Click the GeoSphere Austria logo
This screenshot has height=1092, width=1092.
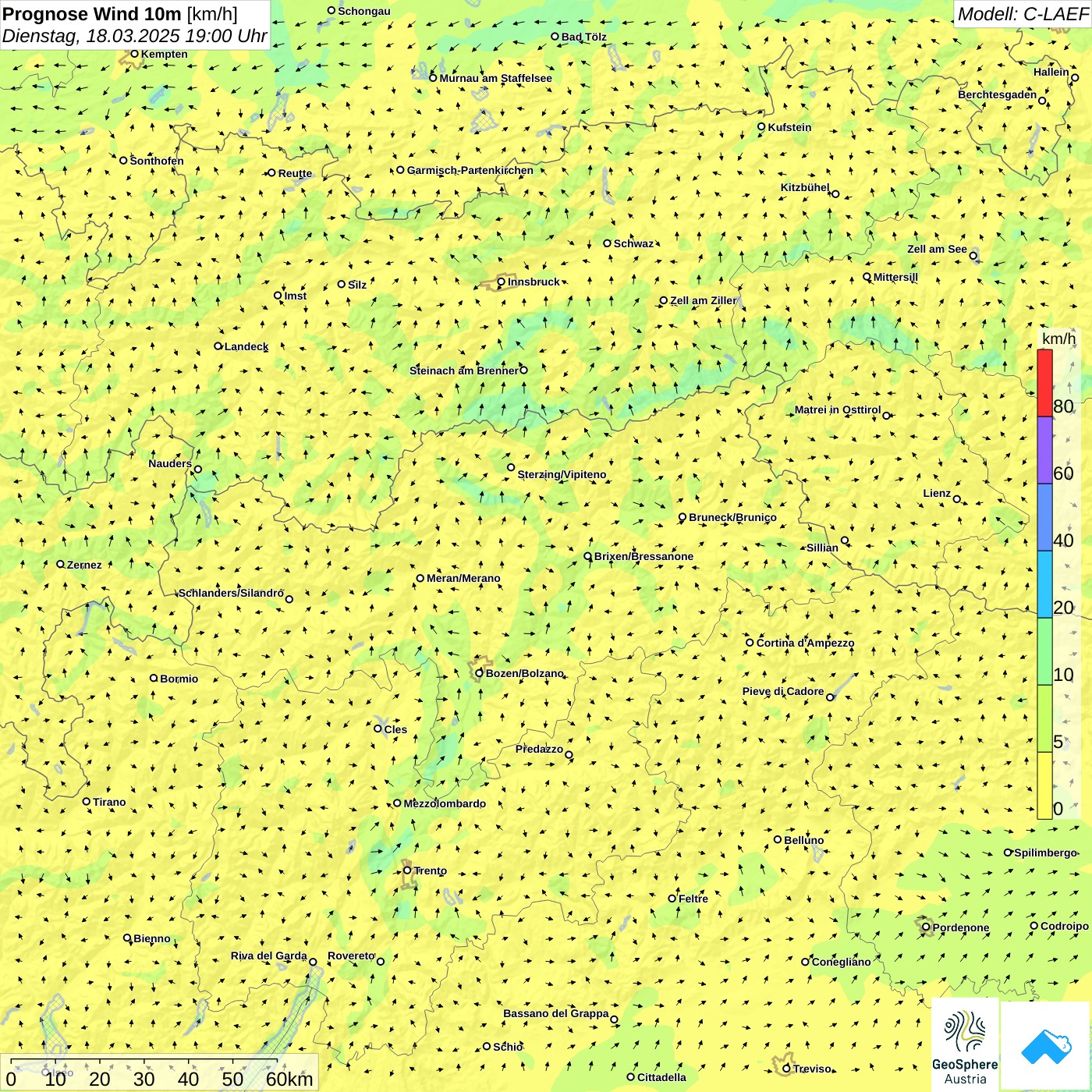click(x=965, y=1046)
